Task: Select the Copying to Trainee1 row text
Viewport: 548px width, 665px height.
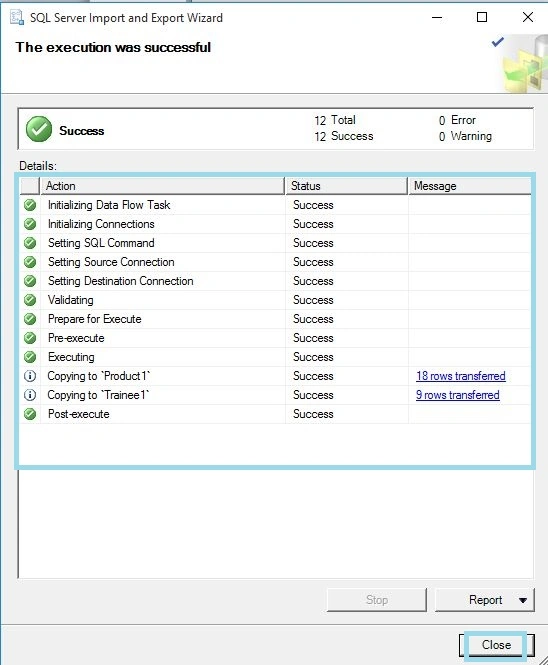Action: point(98,395)
